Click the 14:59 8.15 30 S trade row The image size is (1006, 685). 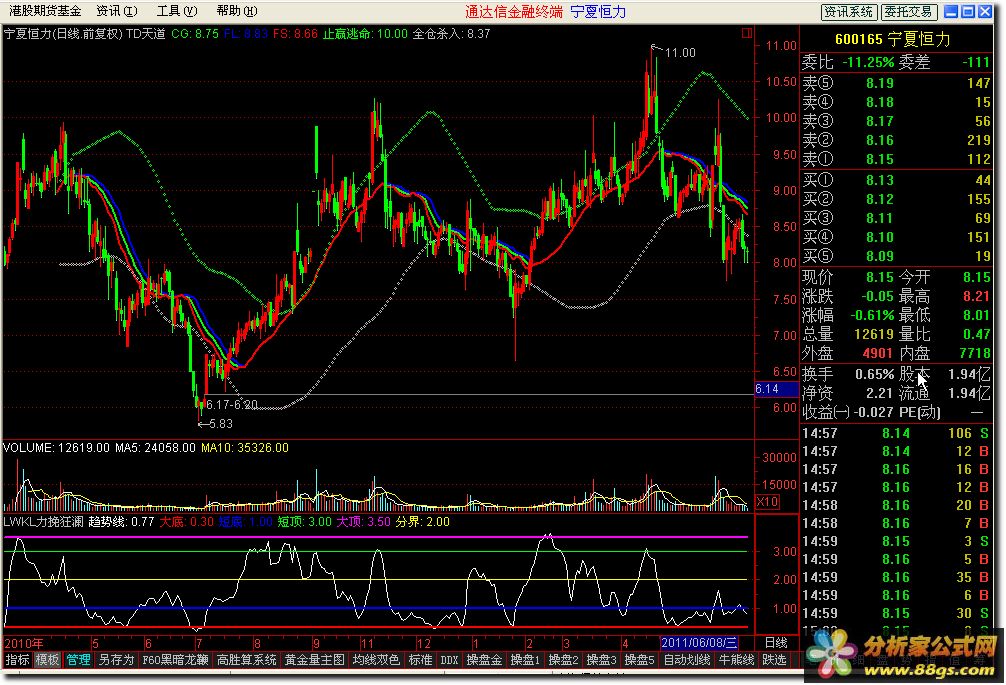click(x=896, y=613)
